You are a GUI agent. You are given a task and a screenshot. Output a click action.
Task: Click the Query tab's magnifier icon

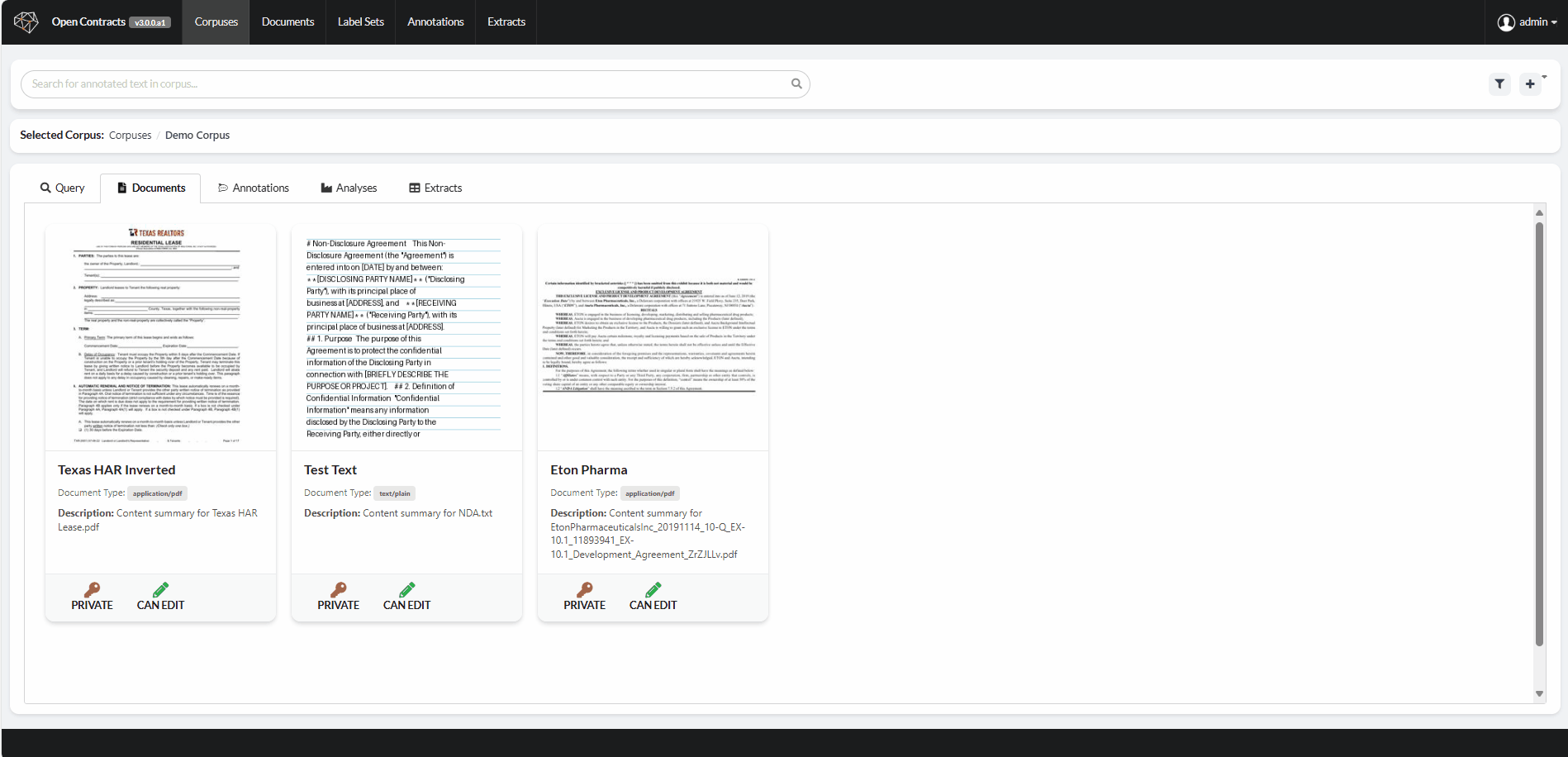46,188
